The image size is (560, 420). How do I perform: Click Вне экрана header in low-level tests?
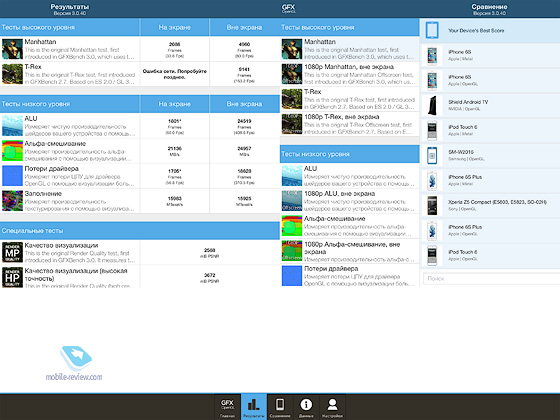coord(244,104)
